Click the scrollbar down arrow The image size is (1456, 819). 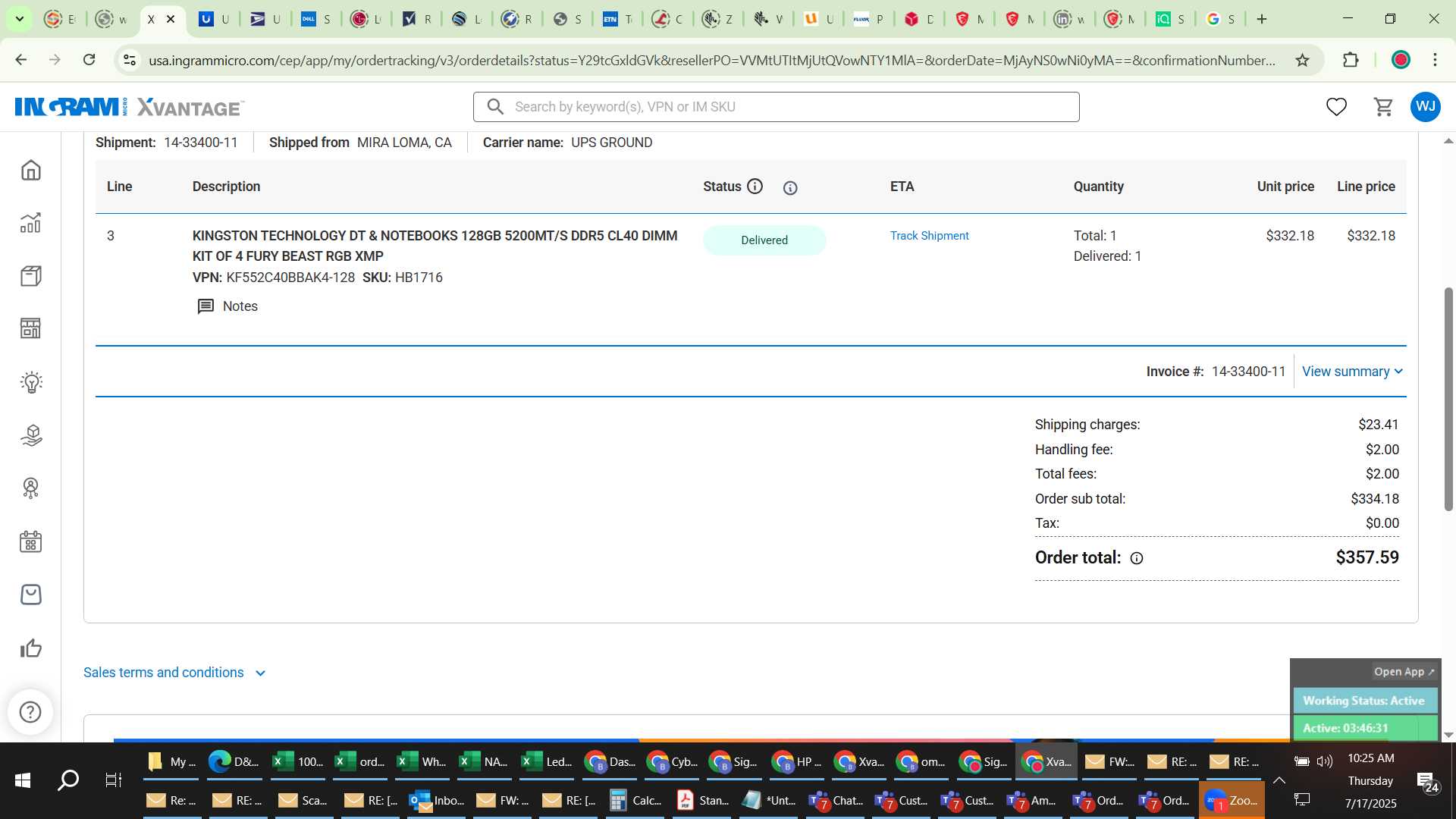(1448, 734)
